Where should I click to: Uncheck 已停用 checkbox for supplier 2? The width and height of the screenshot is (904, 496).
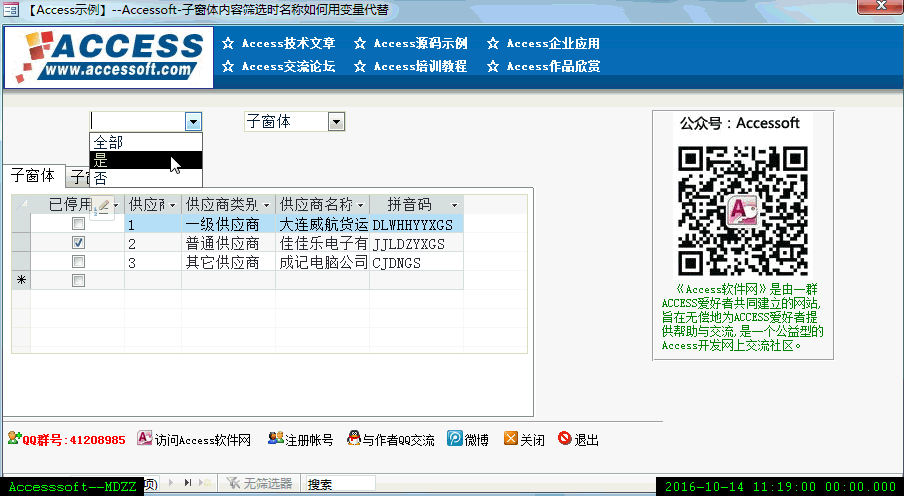tap(78, 243)
